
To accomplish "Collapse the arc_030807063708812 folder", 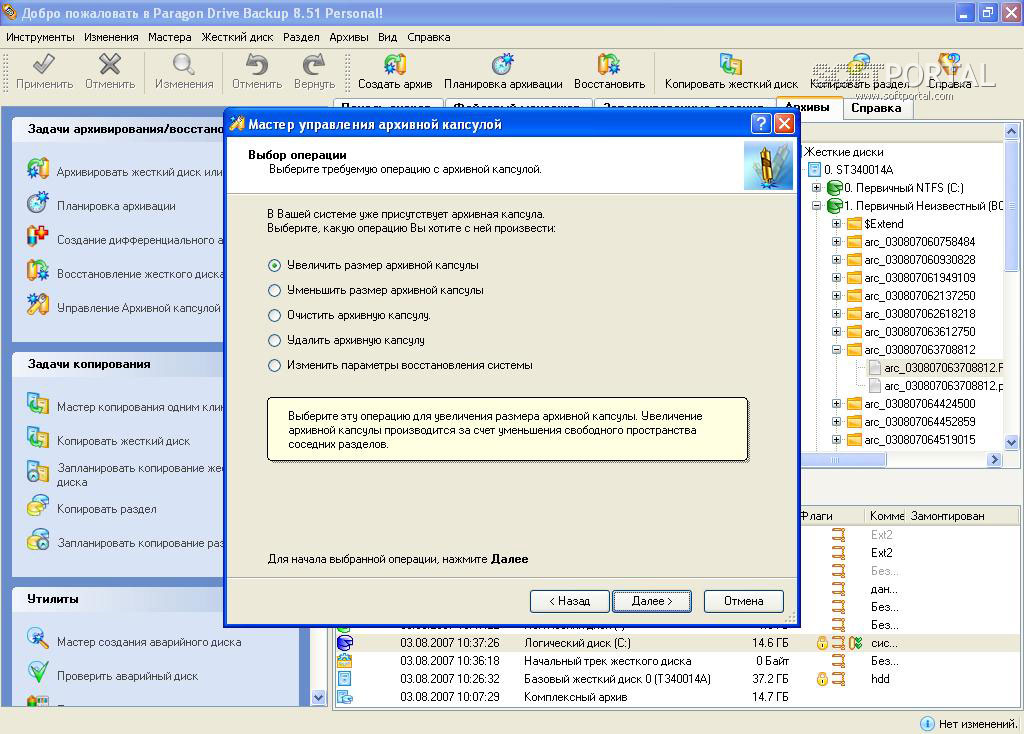I will coord(837,350).
